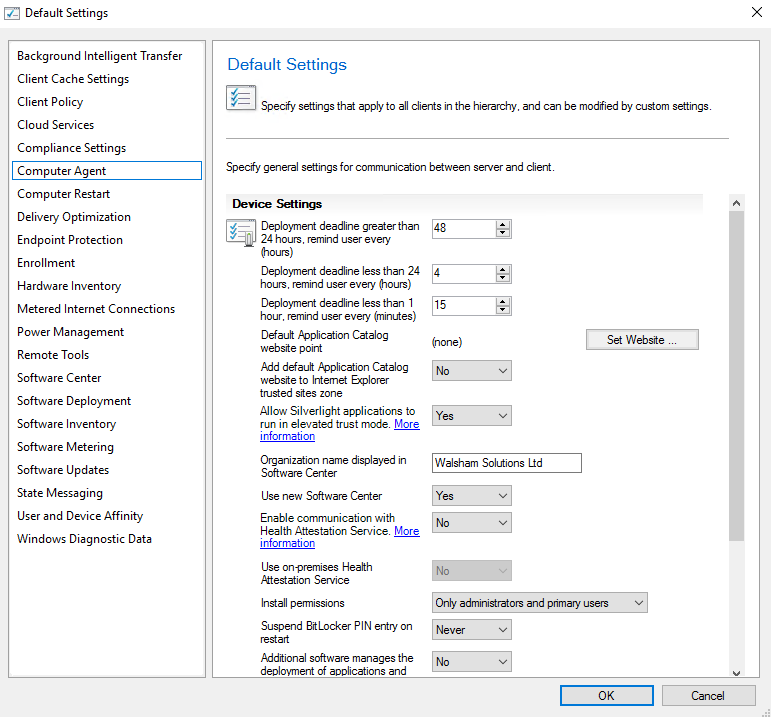The height and width of the screenshot is (717, 771).
Task: Close the Default Settings dialog
Action: tap(757, 12)
